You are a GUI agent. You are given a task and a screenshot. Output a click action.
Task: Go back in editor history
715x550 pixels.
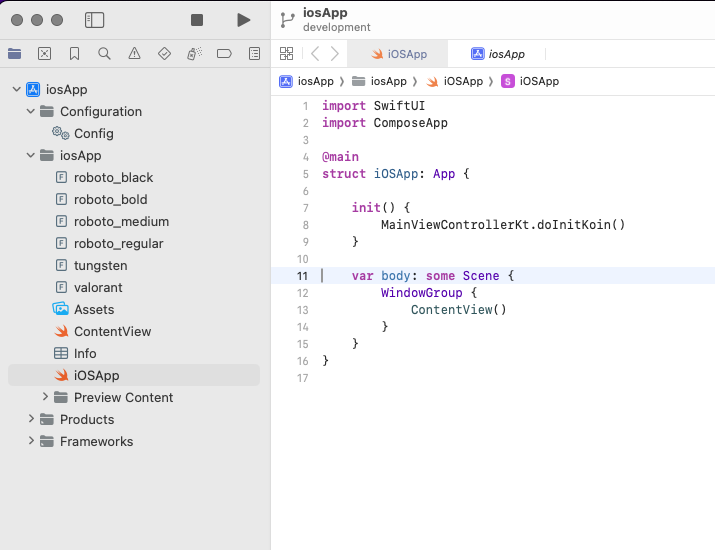click(315, 54)
